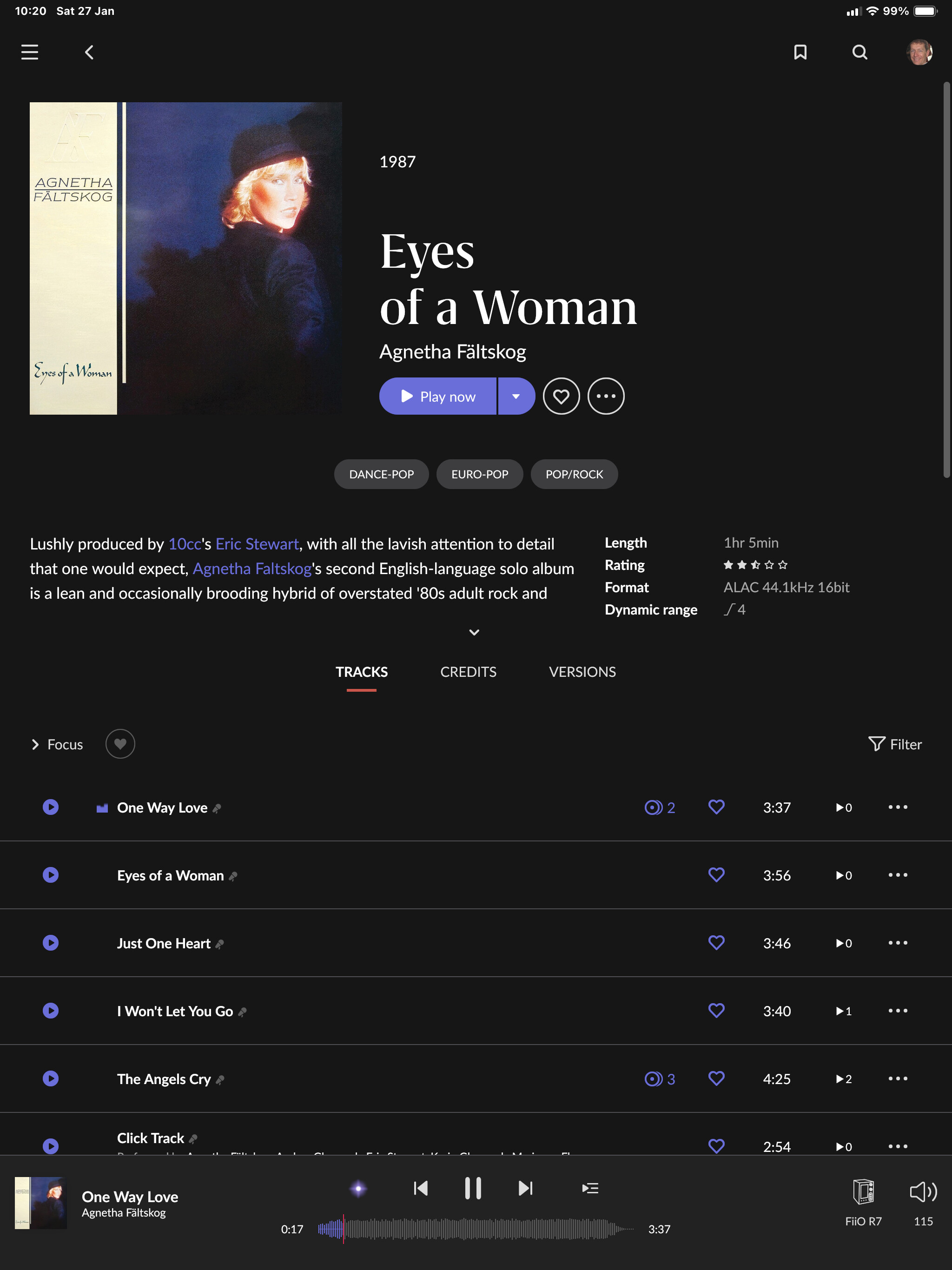
Task: Switch to the TRACKS tab
Action: 361,672
